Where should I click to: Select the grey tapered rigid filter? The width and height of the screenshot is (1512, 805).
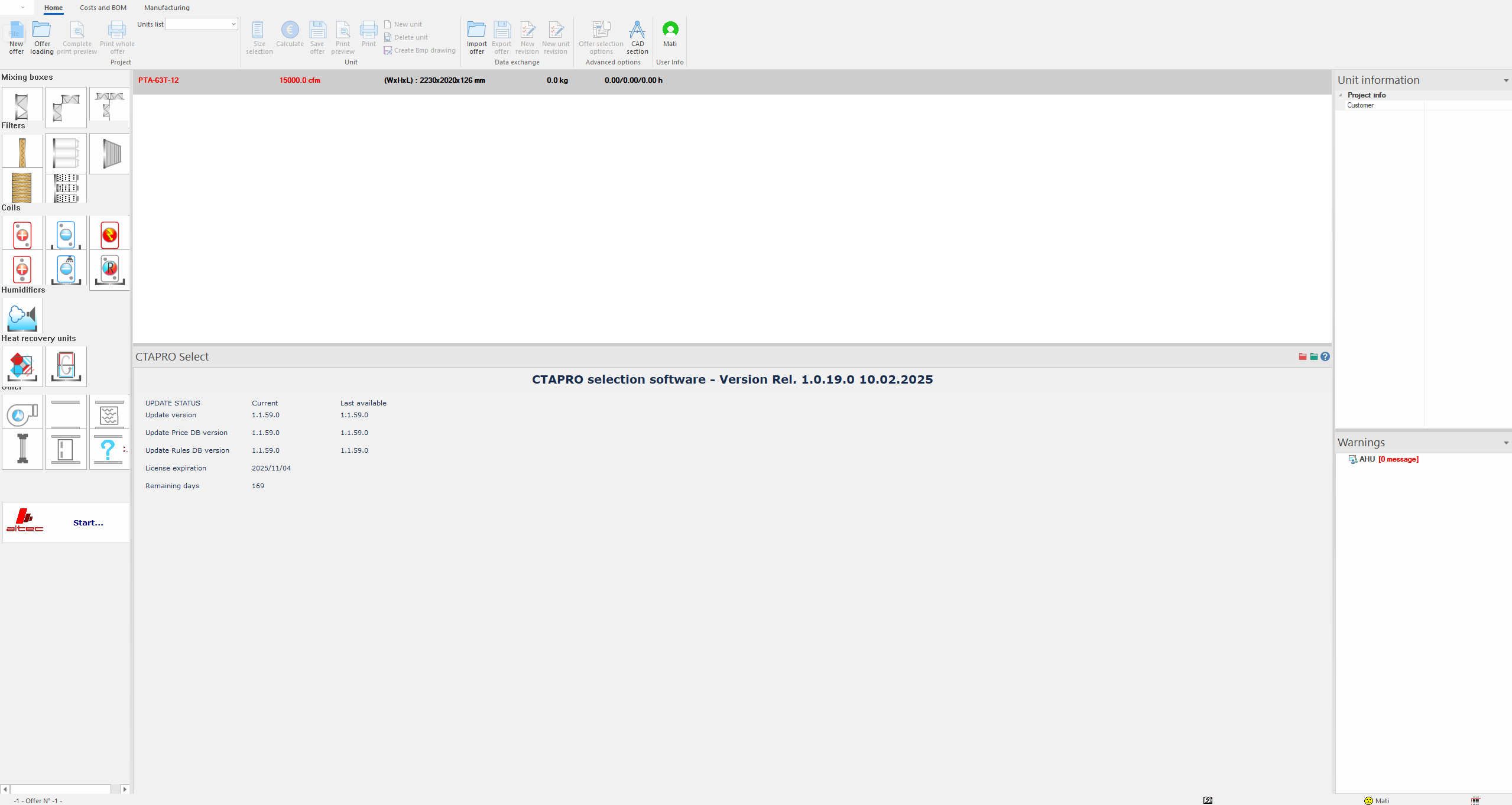109,153
